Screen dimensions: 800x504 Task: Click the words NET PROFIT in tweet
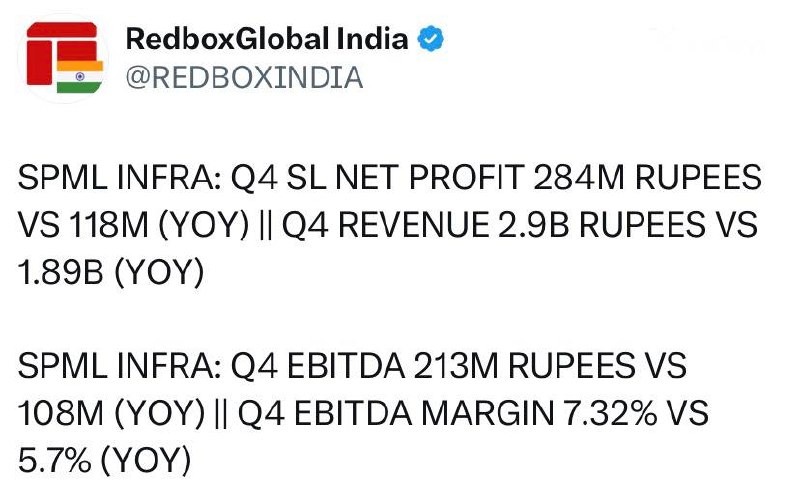click(430, 178)
